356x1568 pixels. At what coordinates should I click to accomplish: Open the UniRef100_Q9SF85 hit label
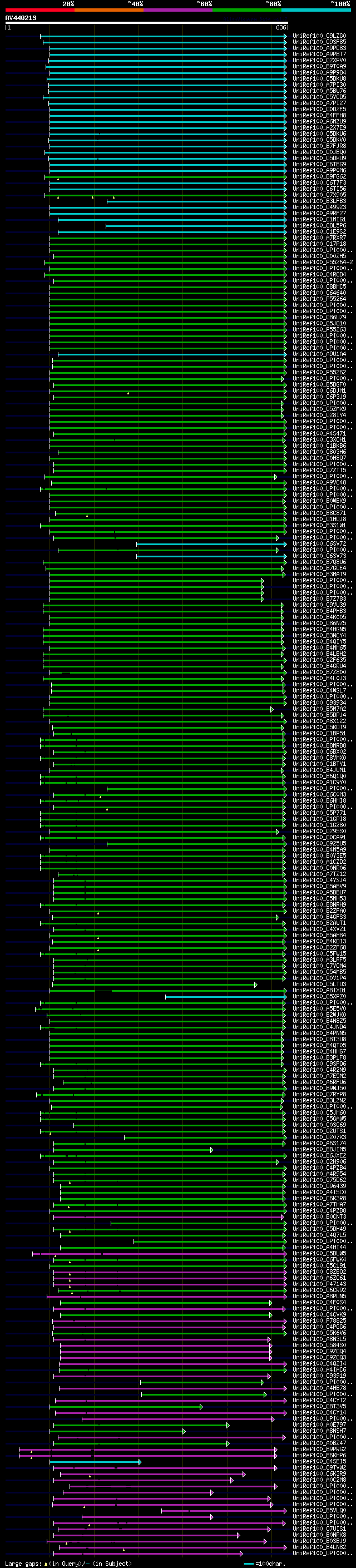319,42
